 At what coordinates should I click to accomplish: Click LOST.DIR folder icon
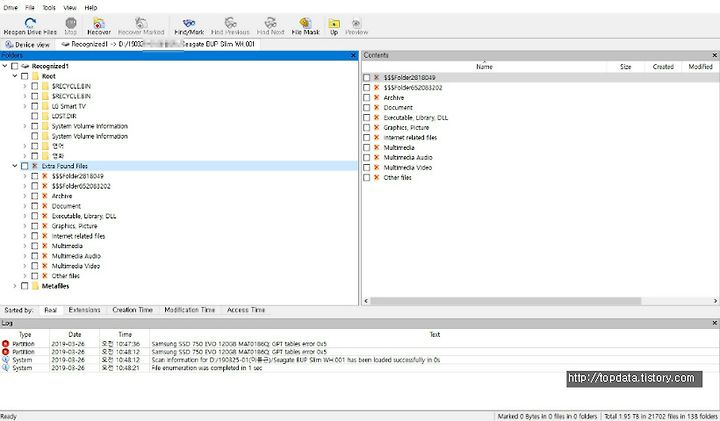coord(45,116)
